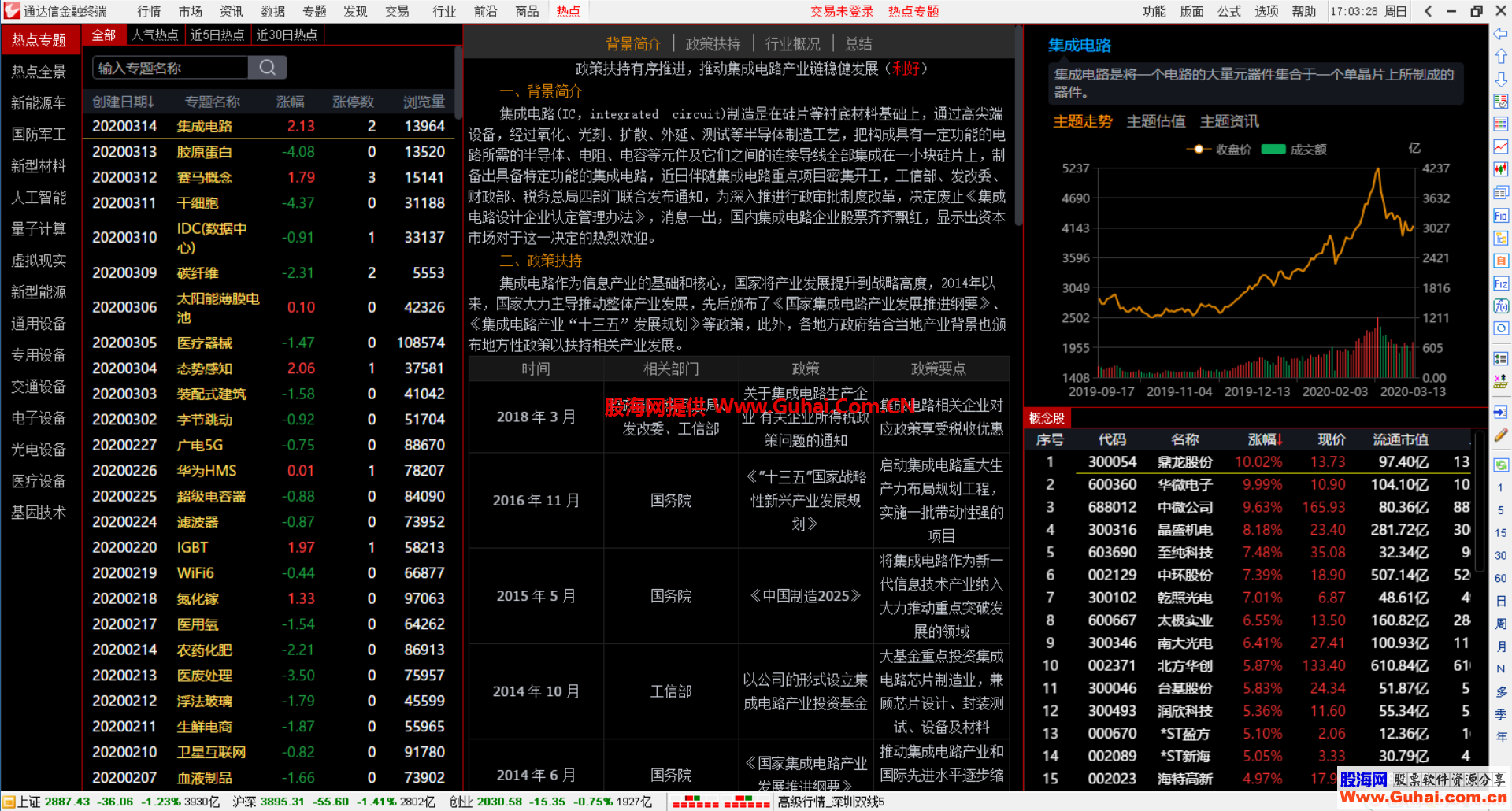
Task: Click the blue arrow import icon
Action: [1501, 412]
